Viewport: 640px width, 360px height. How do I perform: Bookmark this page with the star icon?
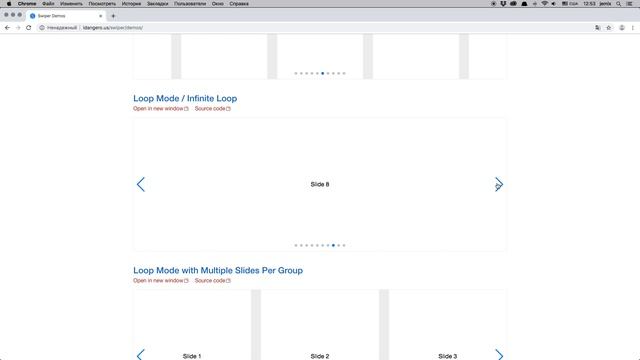tap(609, 28)
